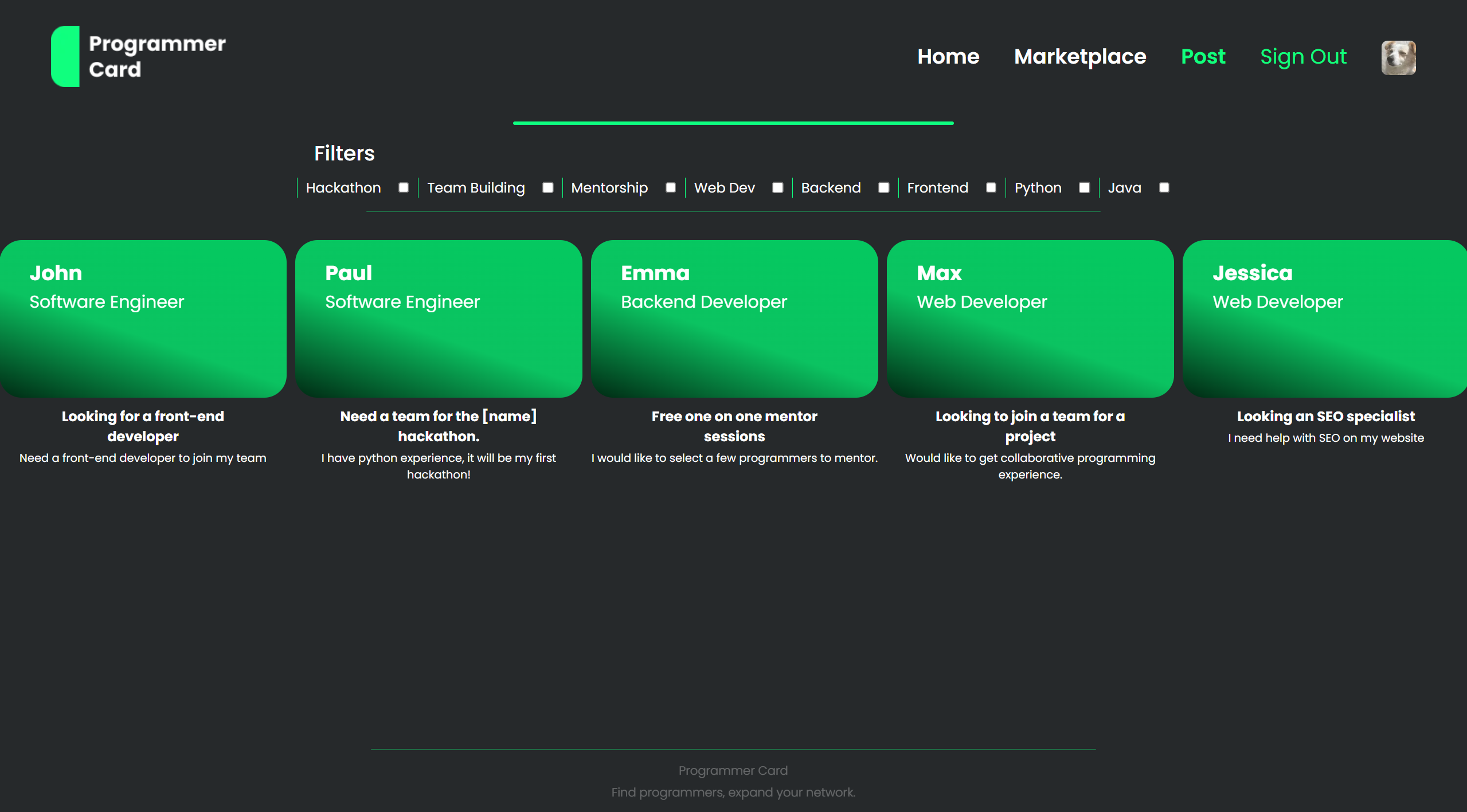Click the Post link in navbar
This screenshot has width=1467, height=812.
pos(1203,56)
